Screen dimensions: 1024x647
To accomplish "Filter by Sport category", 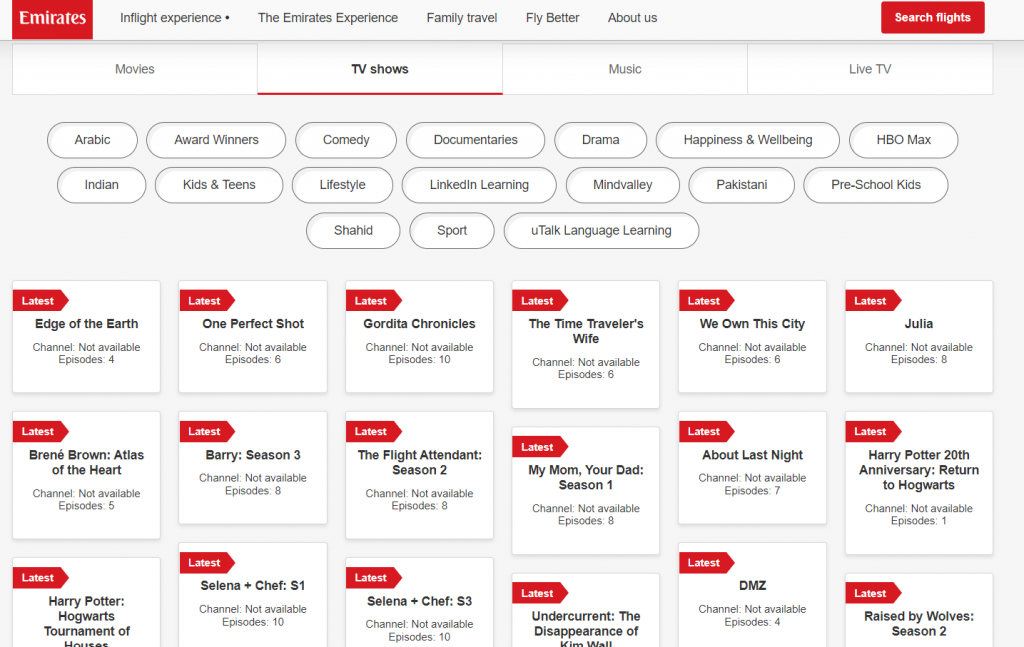I will point(452,230).
